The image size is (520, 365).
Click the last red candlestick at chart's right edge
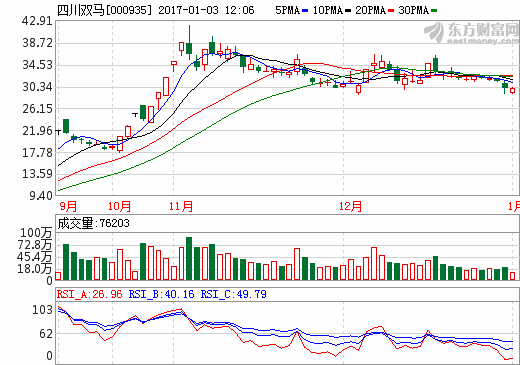(512, 90)
